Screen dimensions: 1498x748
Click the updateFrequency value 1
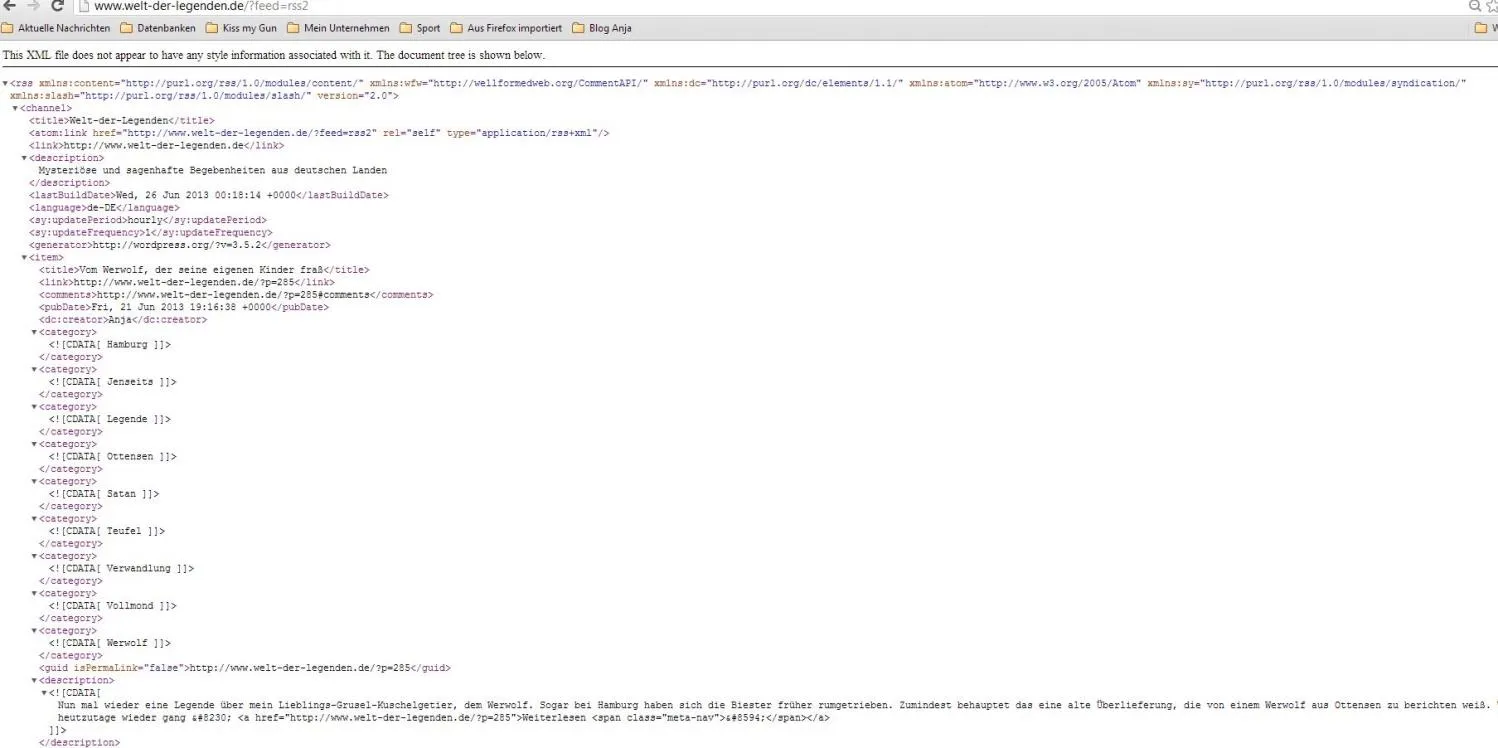(147, 232)
